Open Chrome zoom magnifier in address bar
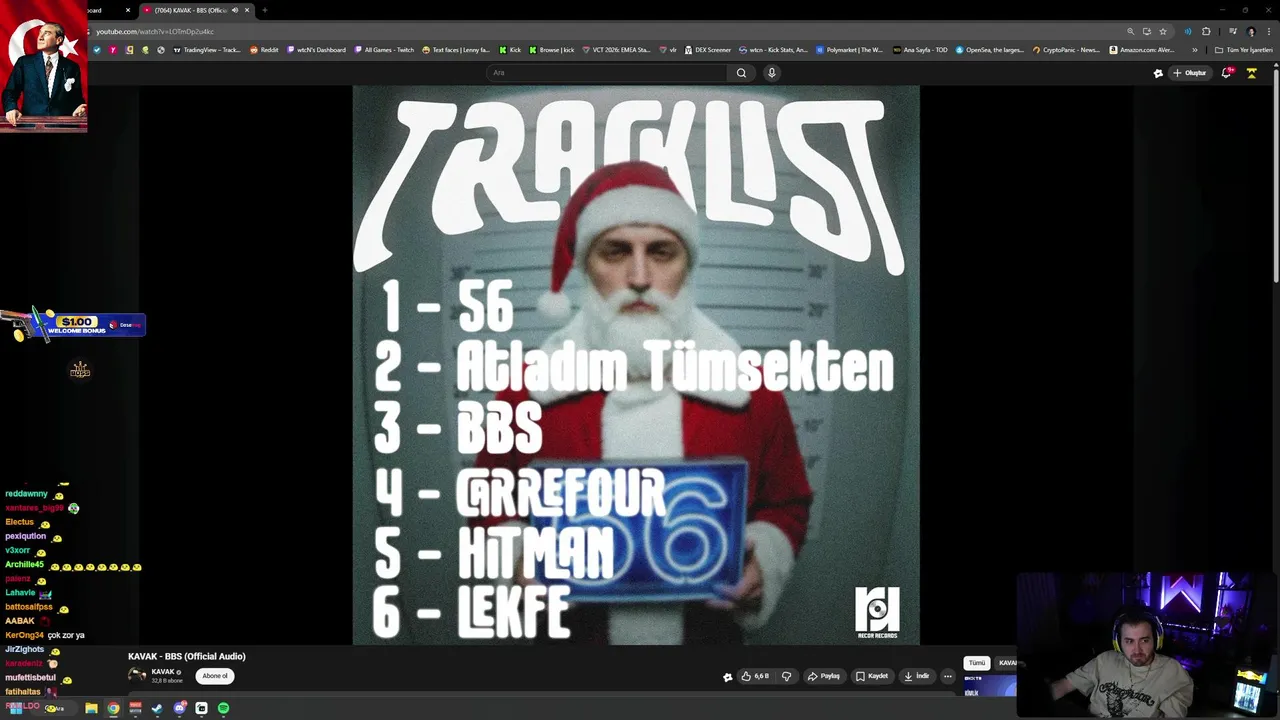Screen dimensions: 1280x720 click(x=1130, y=31)
